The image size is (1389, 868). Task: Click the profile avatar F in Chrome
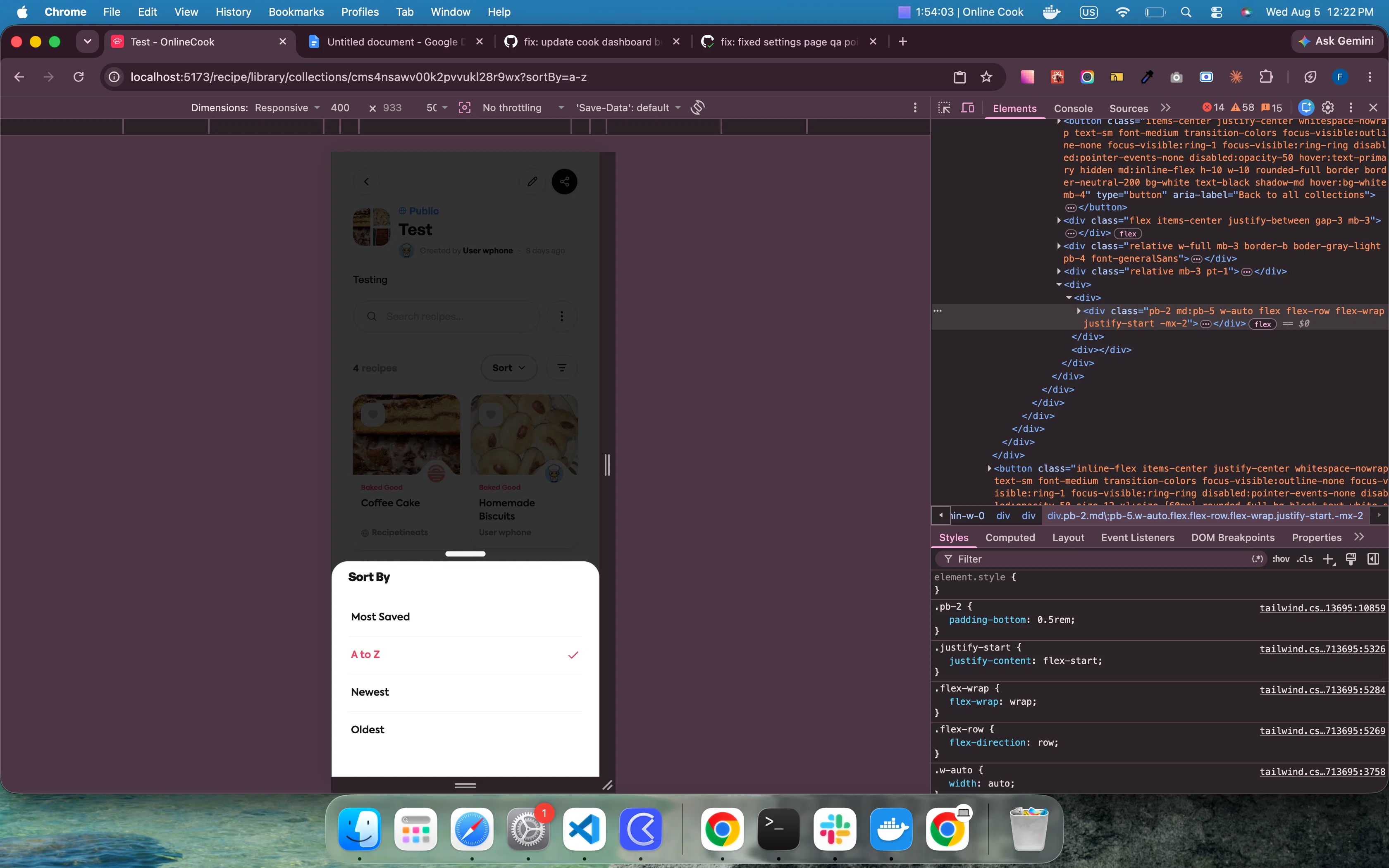pos(1340,77)
